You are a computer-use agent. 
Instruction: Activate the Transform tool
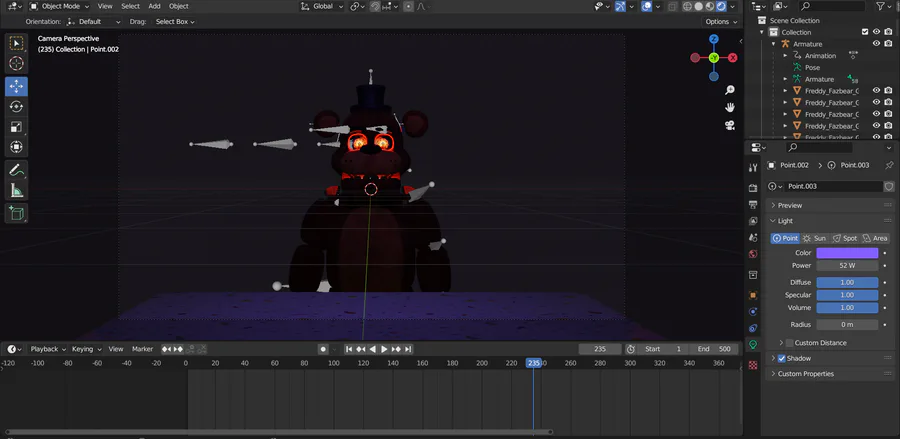click(x=16, y=147)
